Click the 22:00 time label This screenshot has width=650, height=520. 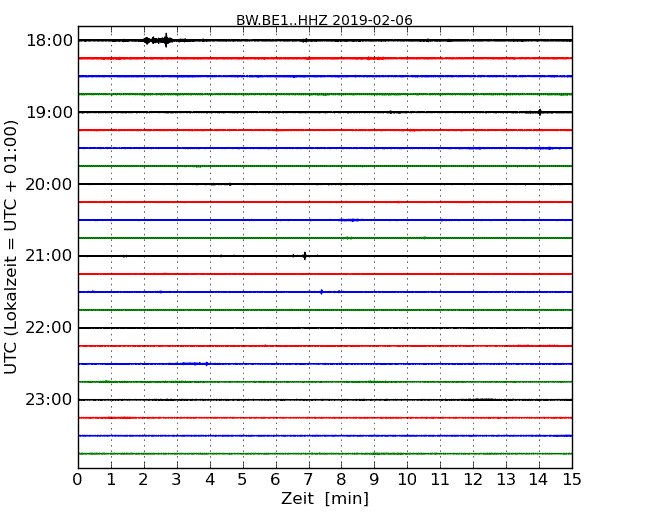pos(49,328)
